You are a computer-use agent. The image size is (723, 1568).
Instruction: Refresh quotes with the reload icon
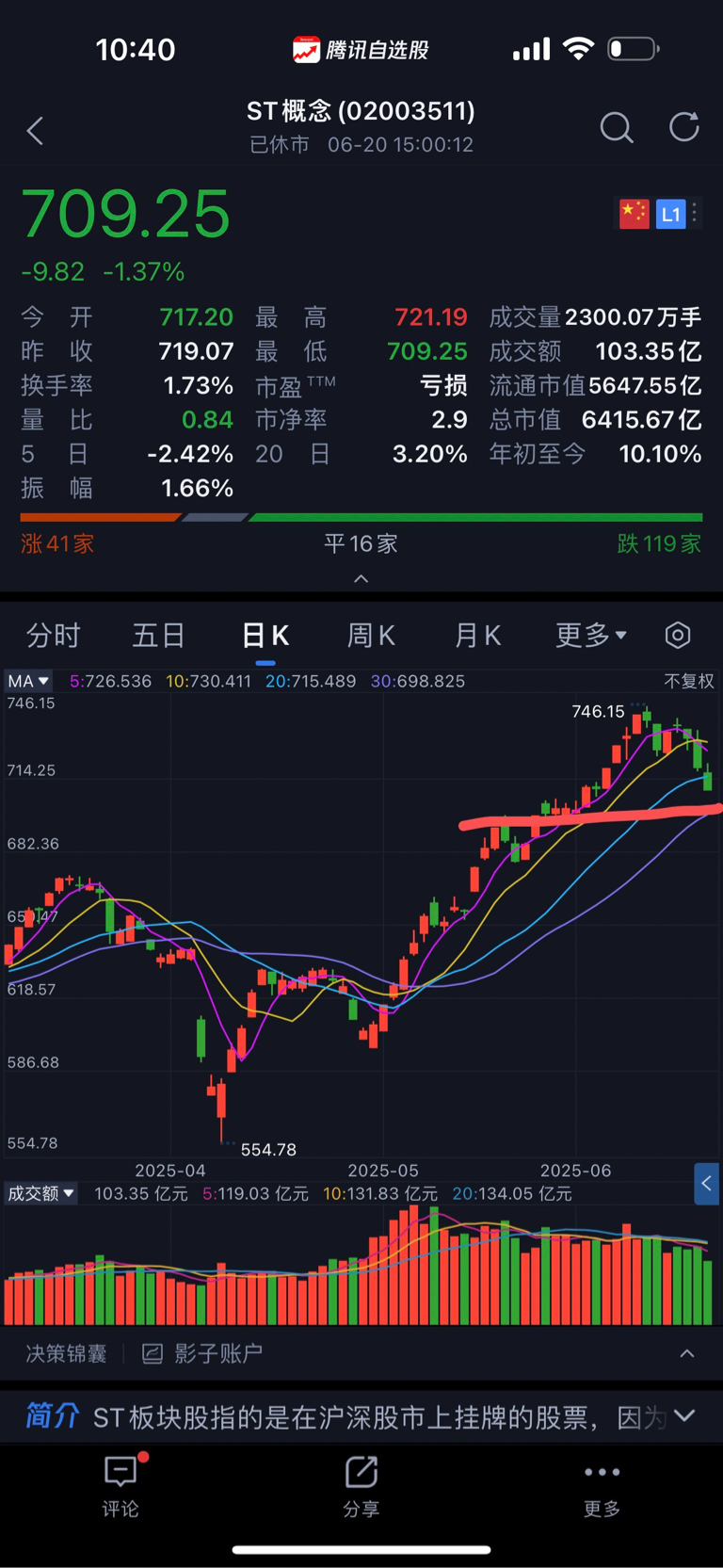[684, 127]
